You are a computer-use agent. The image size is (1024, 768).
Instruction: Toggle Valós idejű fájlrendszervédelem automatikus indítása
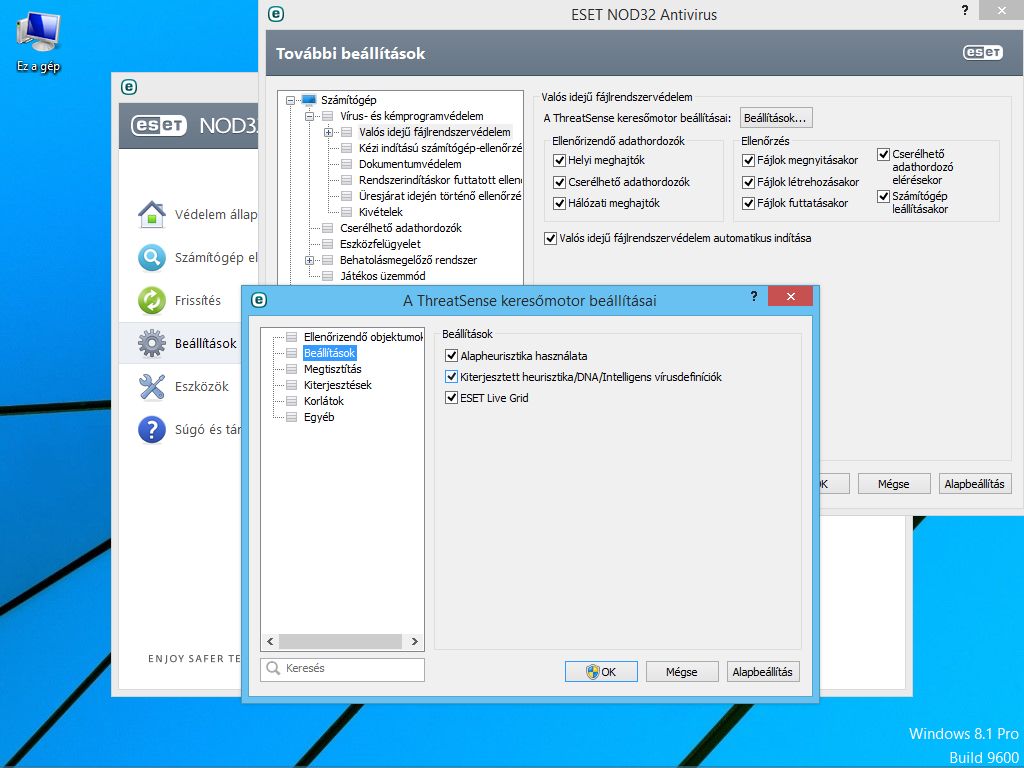551,238
